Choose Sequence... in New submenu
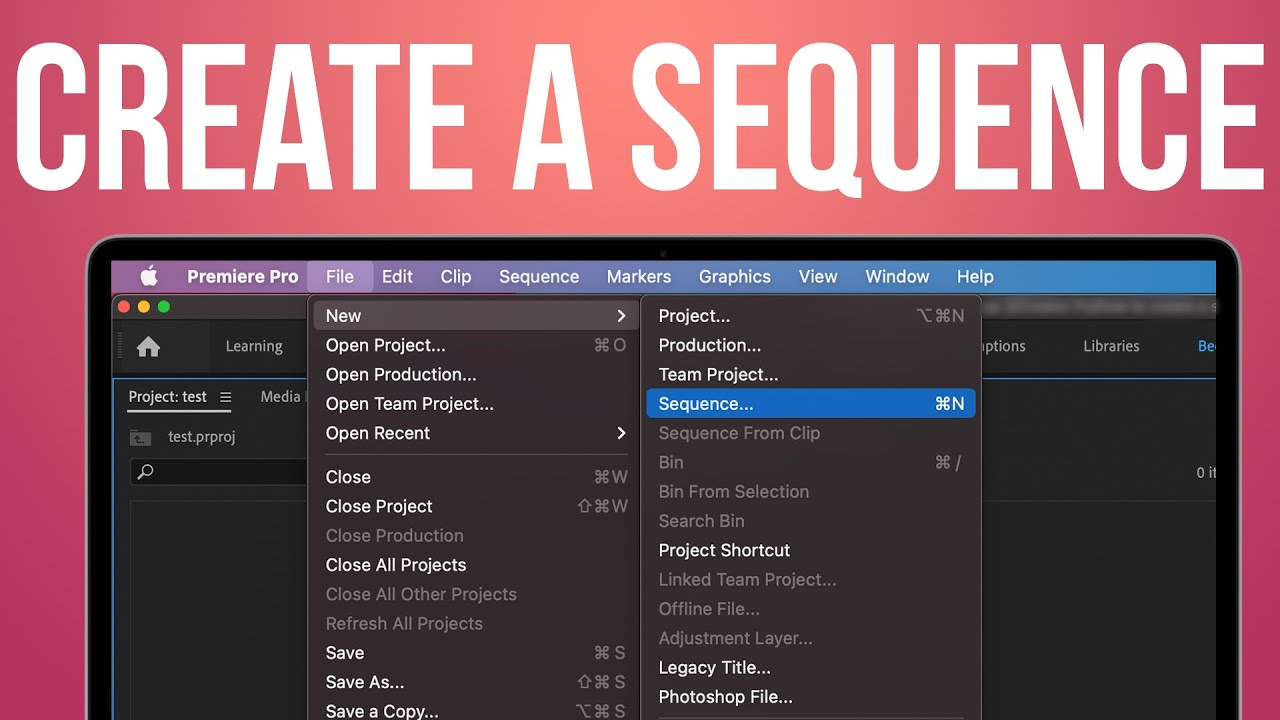The image size is (1280, 720). tap(811, 404)
